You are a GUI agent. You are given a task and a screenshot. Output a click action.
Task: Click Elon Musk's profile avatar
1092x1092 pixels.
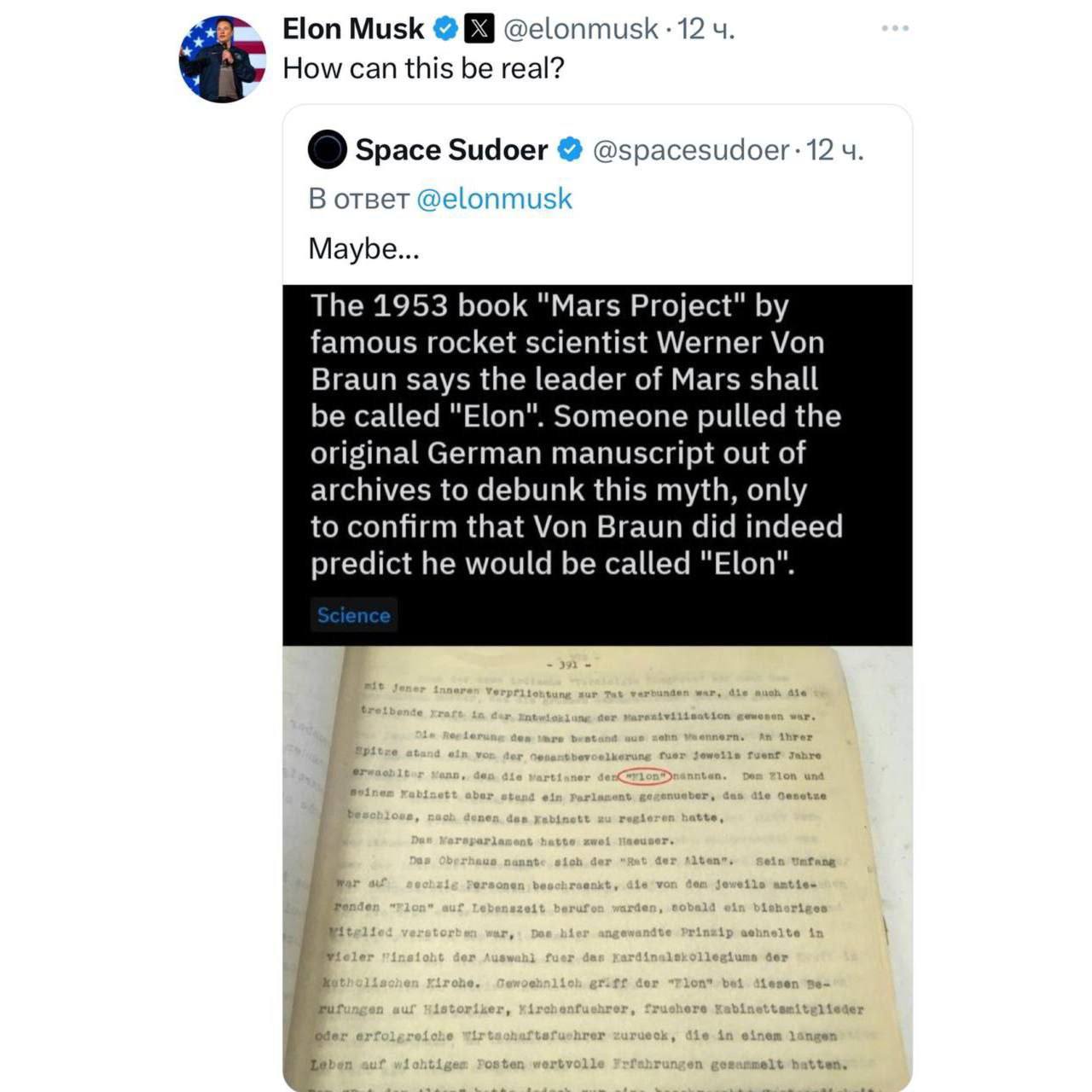pos(222,59)
